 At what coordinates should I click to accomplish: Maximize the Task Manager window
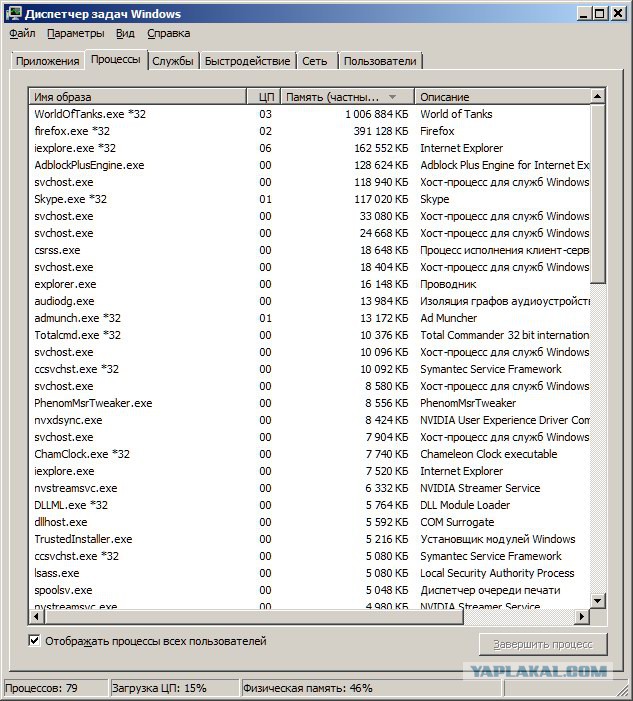pos(600,13)
